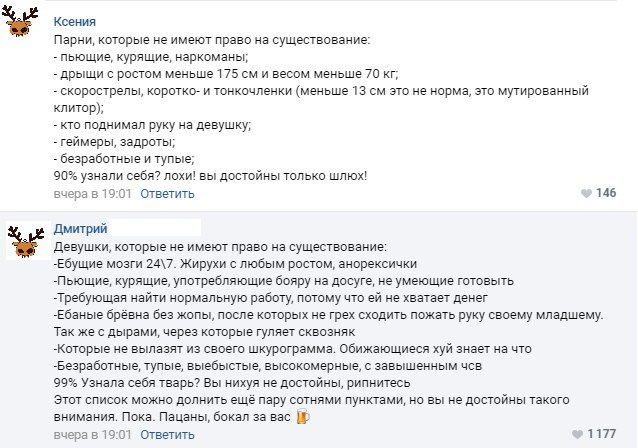Screen dimensions: 638x448
Task: Like Дмитрий's comment with the heart icon
Action: [577, 435]
